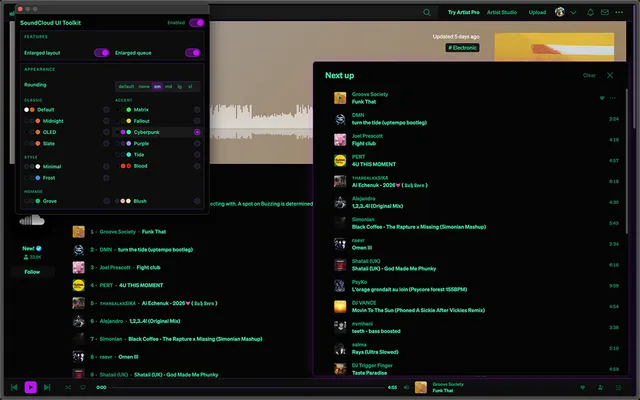Set rounding to md
640x400 pixels.
(x=169, y=87)
